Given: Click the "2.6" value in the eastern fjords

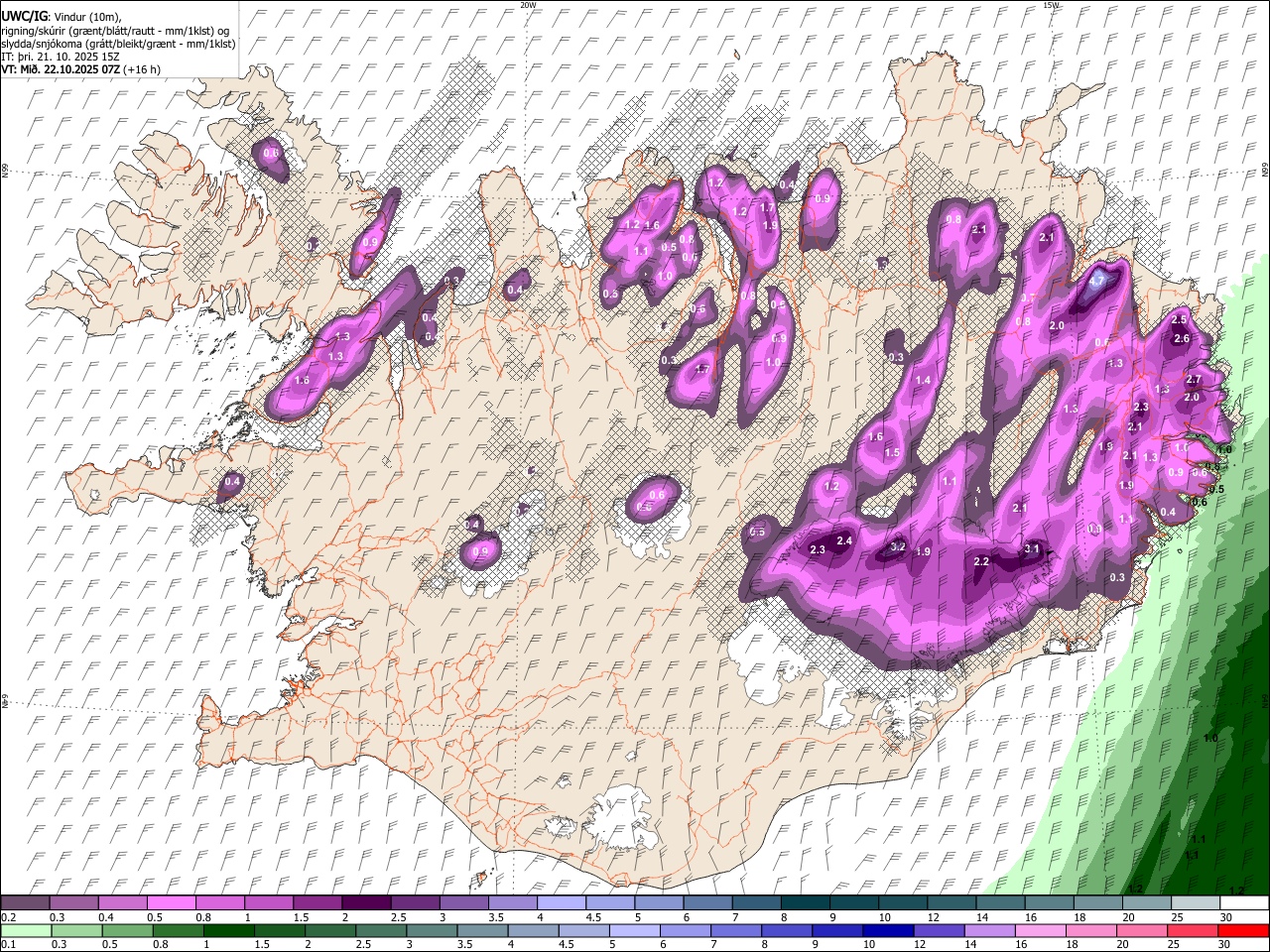Looking at the screenshot, I should [1182, 339].
